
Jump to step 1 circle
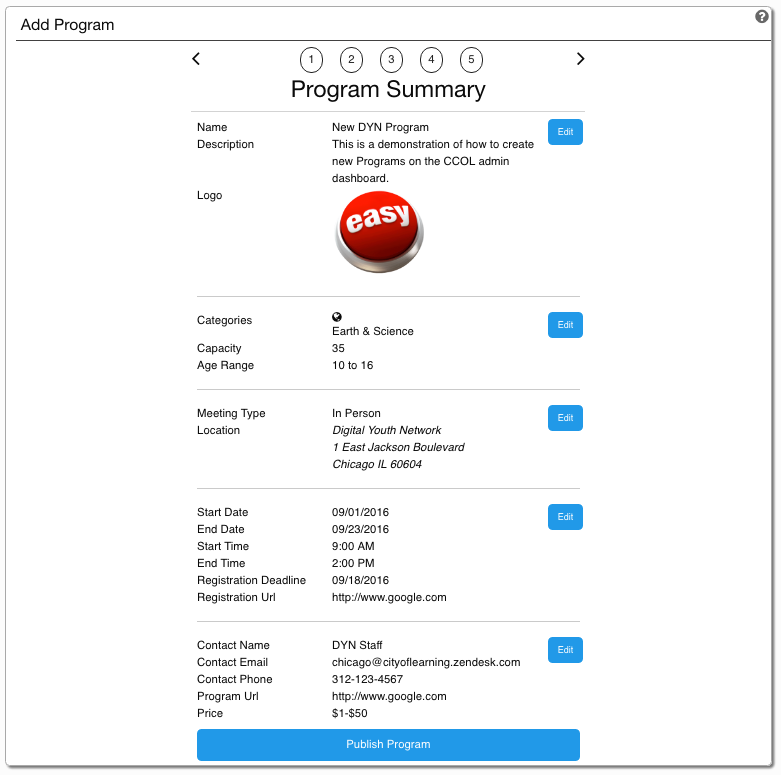pos(311,60)
